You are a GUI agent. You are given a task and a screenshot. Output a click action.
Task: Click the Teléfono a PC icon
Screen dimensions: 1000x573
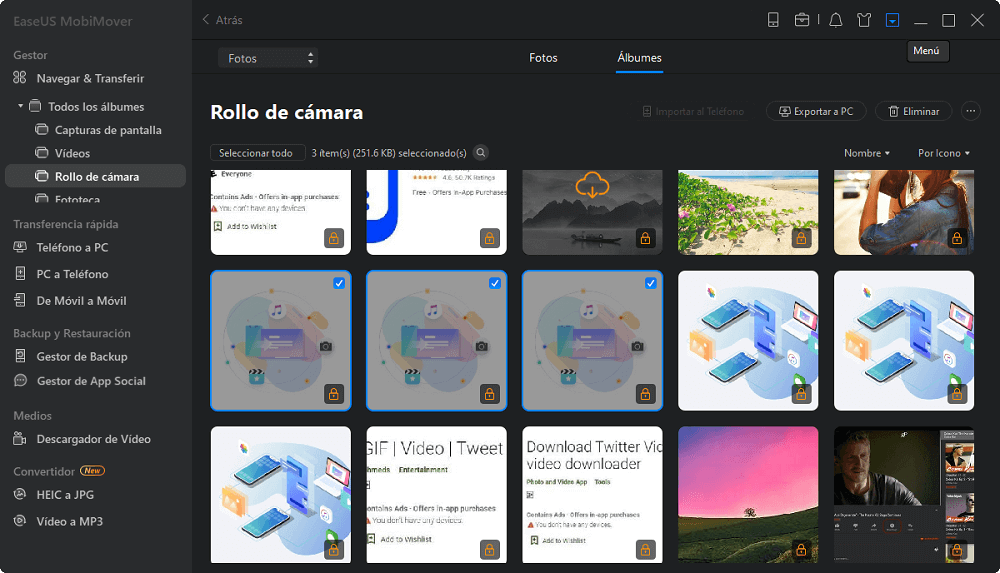(20, 247)
